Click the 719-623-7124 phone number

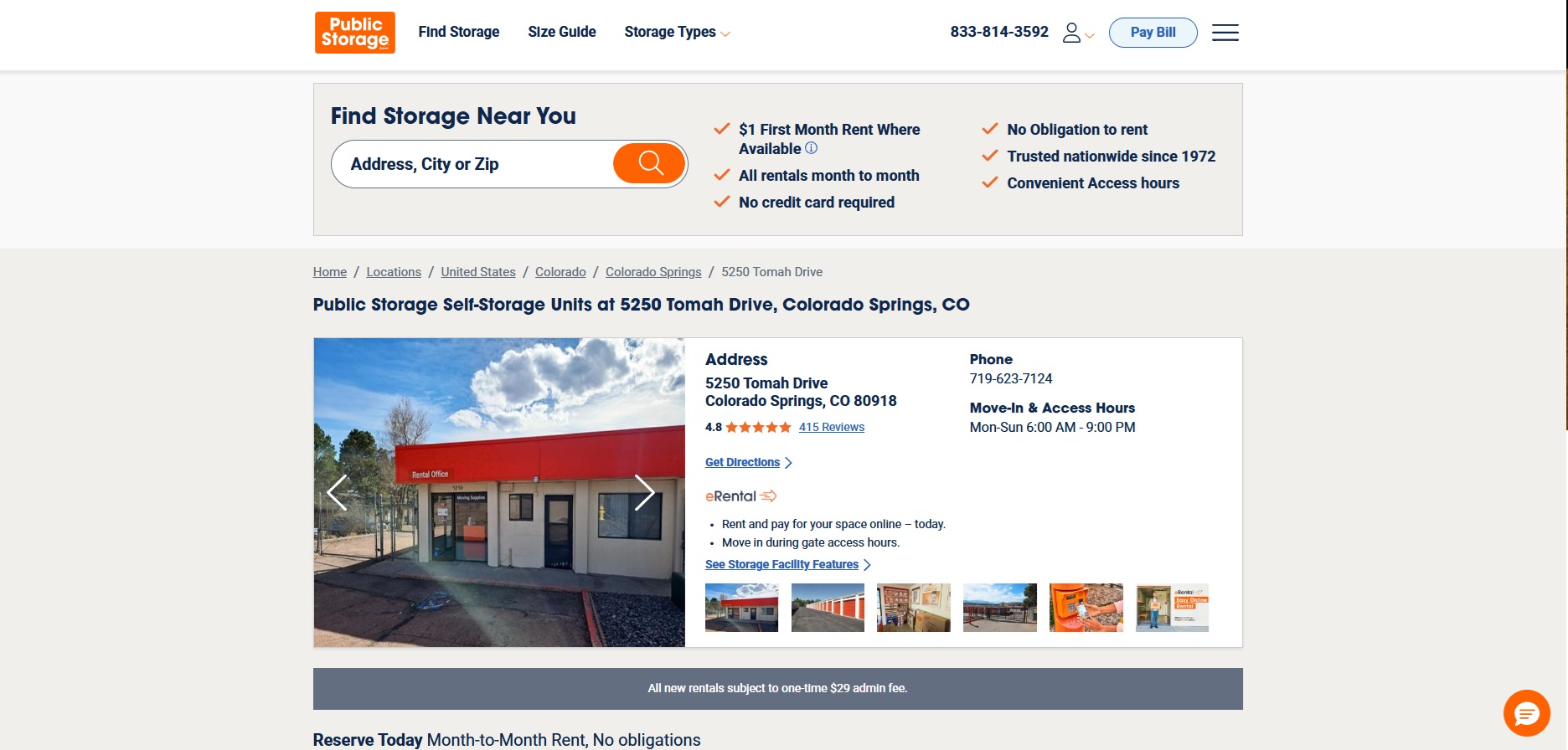(1011, 378)
